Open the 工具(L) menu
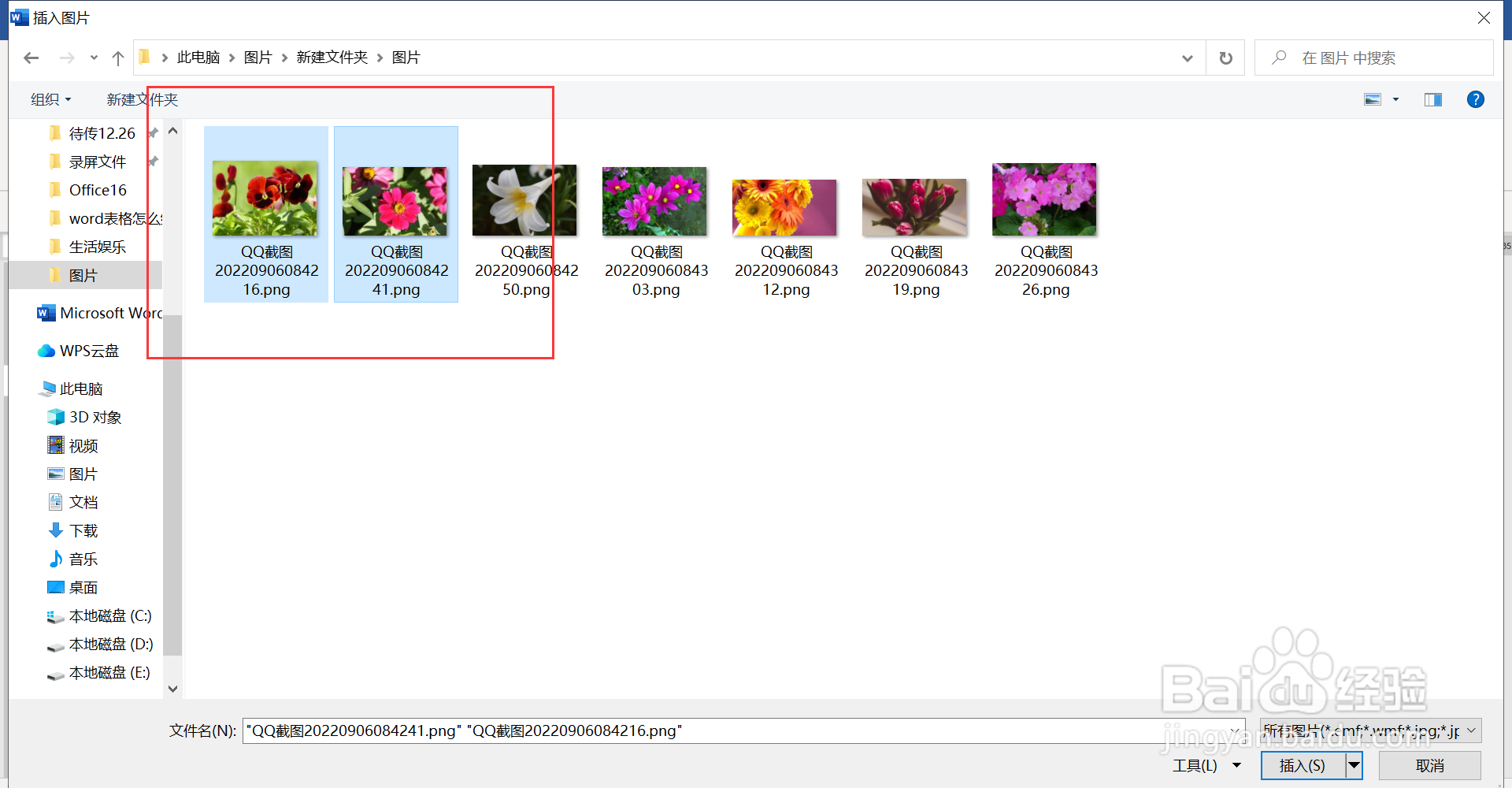This screenshot has width=1512, height=788. click(x=1206, y=765)
